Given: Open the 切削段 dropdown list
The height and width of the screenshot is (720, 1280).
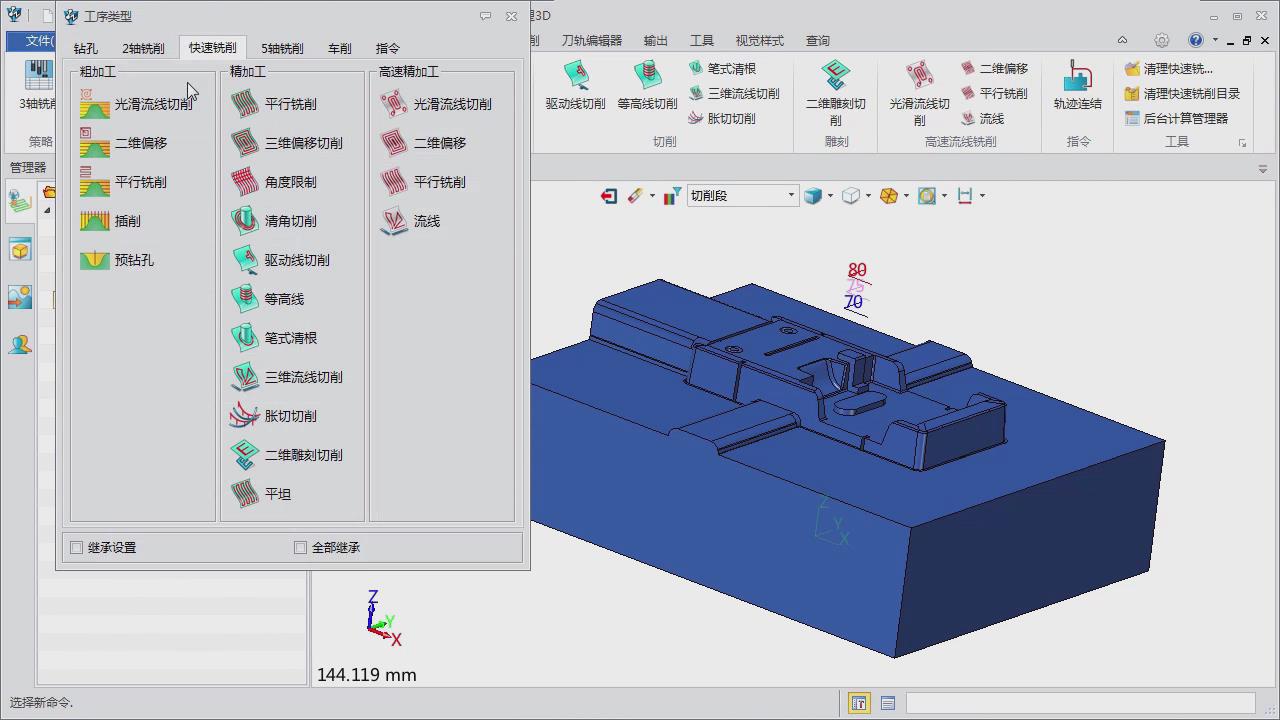Looking at the screenshot, I should coord(790,196).
